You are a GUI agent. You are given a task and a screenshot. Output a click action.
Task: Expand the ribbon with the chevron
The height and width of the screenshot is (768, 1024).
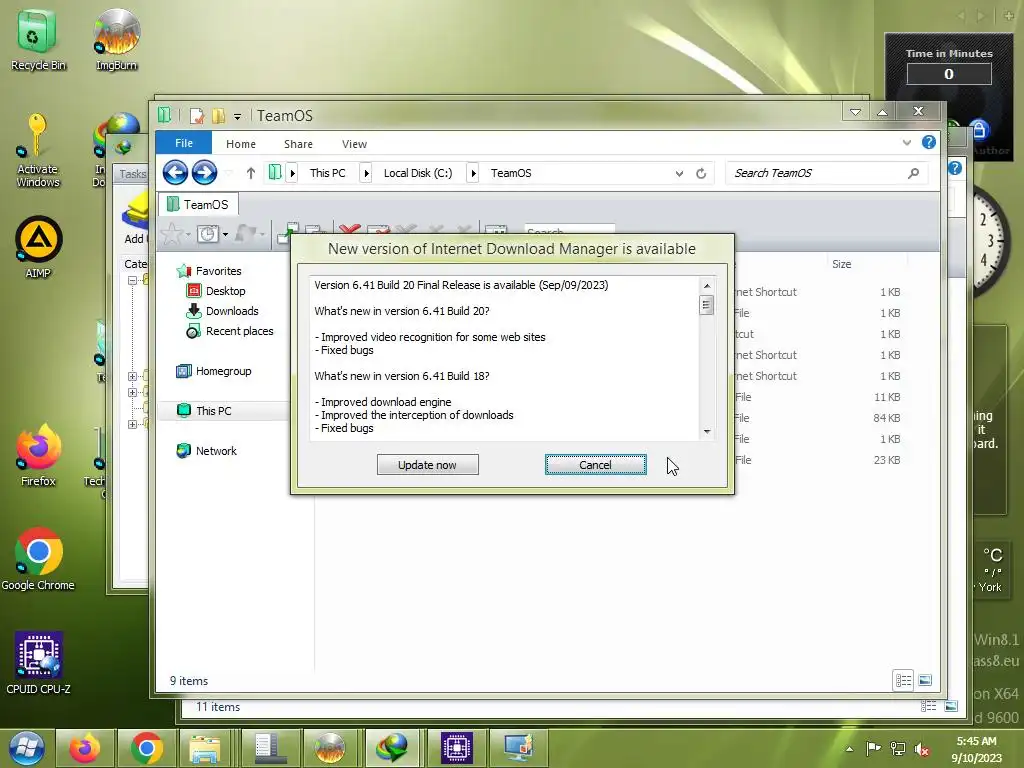point(906,142)
